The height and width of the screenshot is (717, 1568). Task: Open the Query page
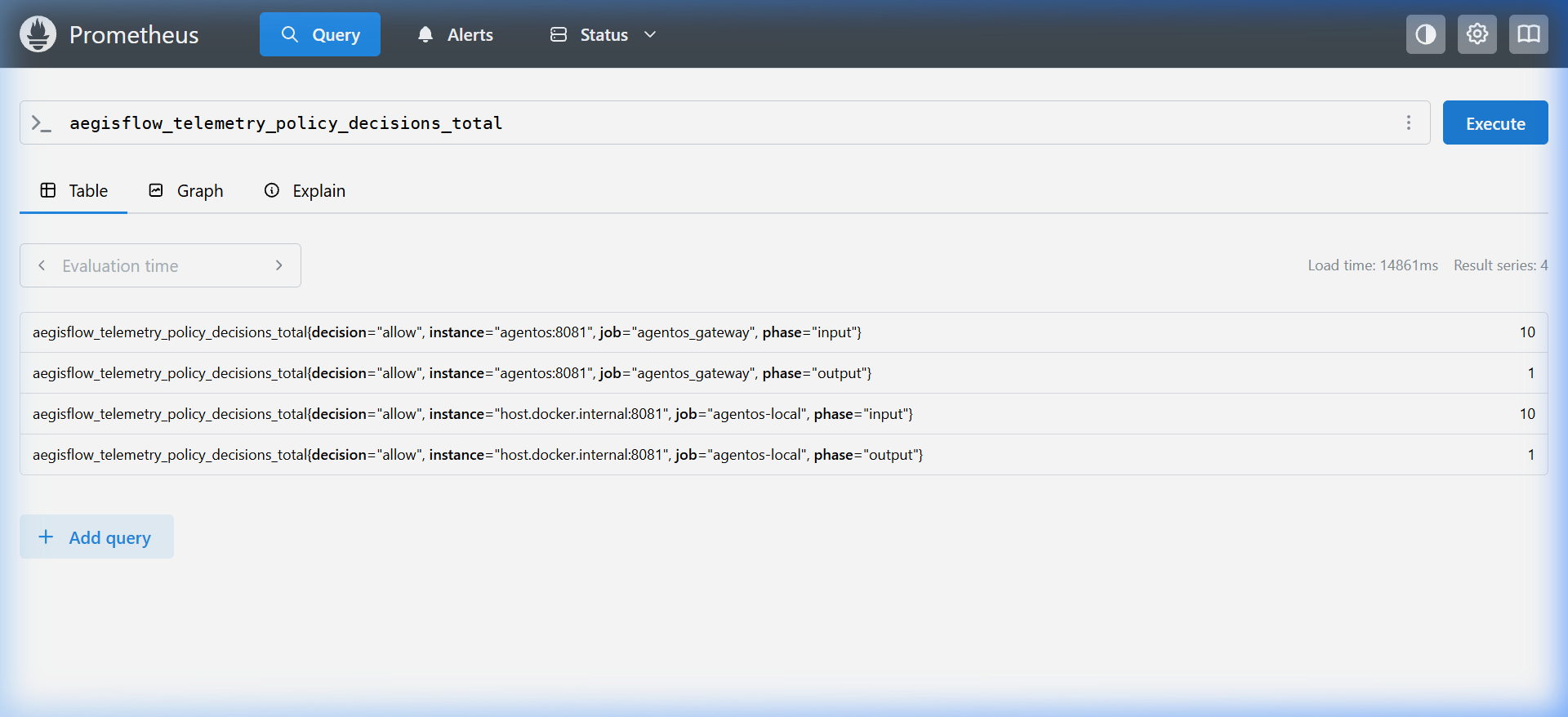click(320, 34)
